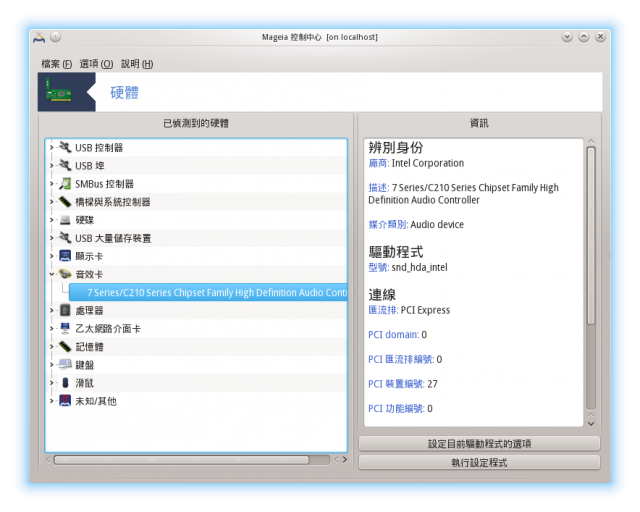This screenshot has width=640, height=512.
Task: Expand the 滑鼠 tree node
Action: [51, 383]
